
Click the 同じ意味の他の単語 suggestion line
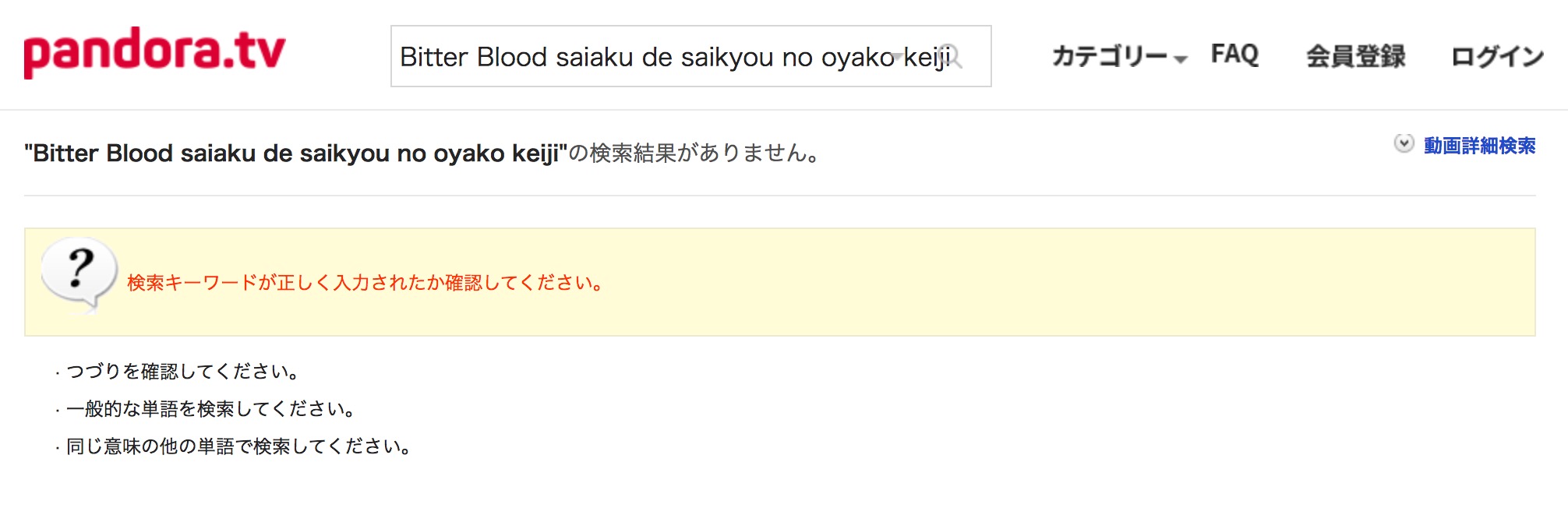pyautogui.click(x=239, y=446)
